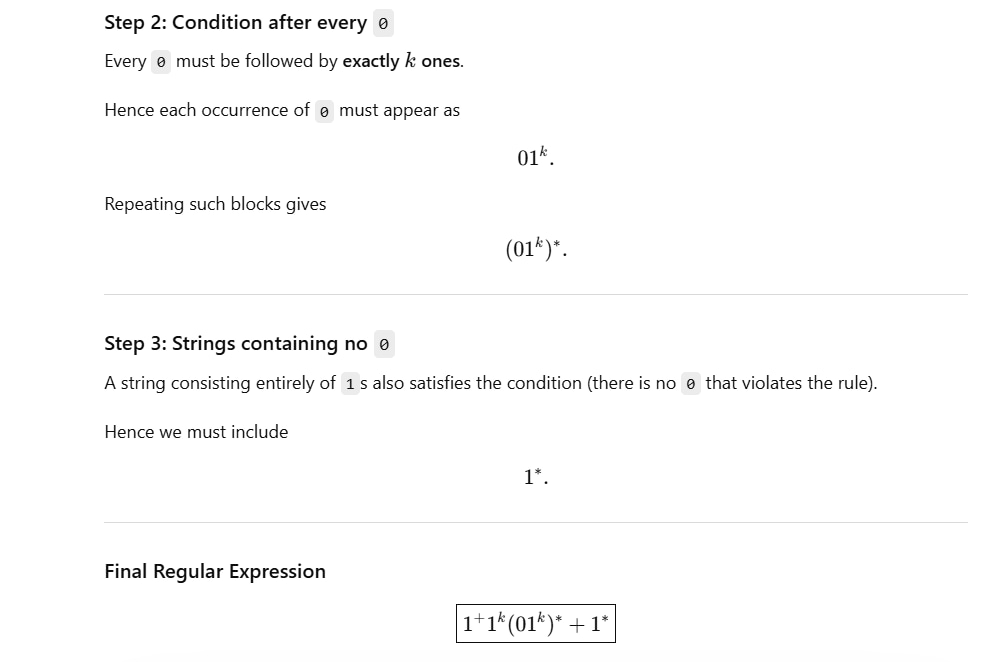Click the bold "exactly k ones" text
Image resolution: width=988 pixels, height=662 pixels.
(x=401, y=61)
